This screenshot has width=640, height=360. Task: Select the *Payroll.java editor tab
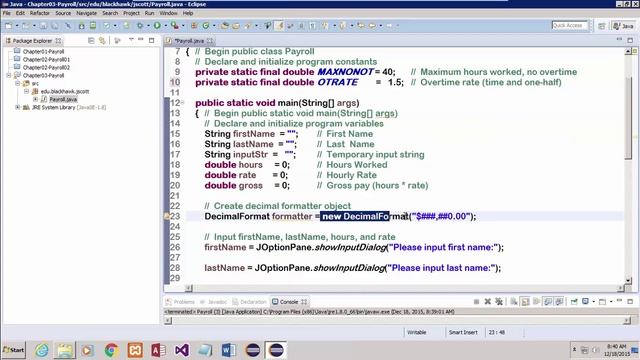189,41
